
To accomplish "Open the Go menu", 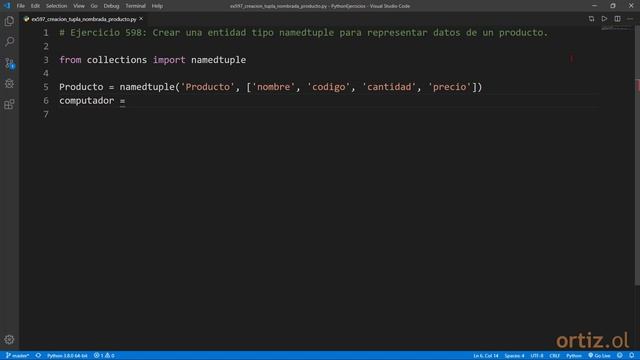I will click(94, 6).
